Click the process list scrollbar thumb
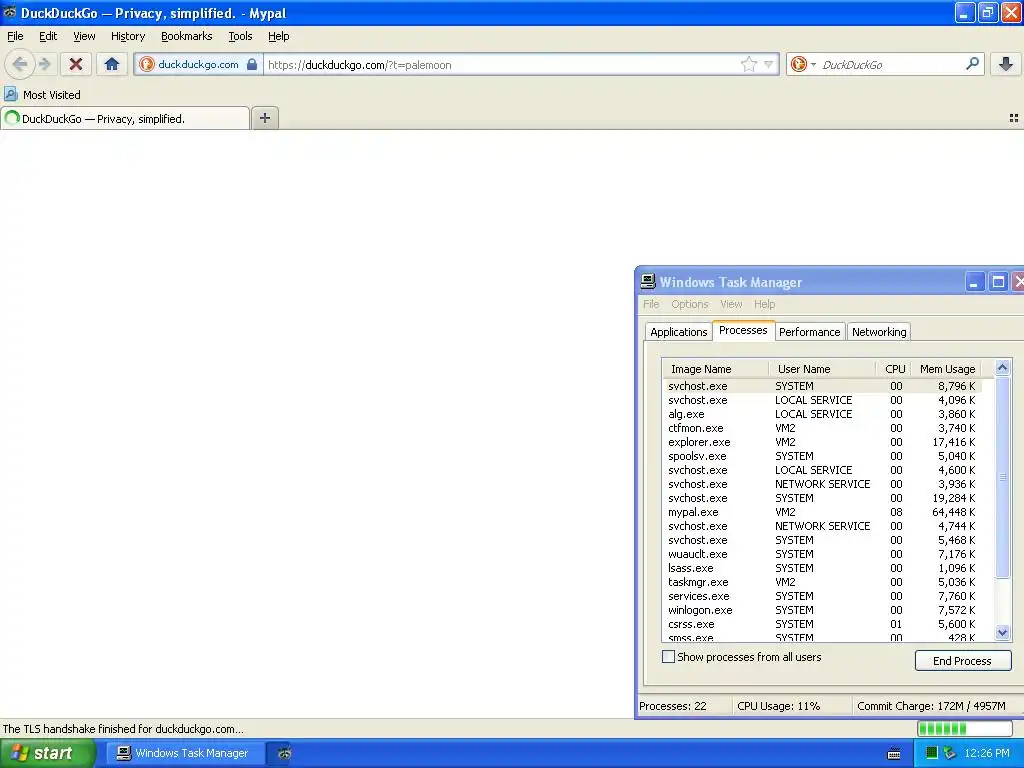Screen dimensions: 1024x768 pos(1002,477)
